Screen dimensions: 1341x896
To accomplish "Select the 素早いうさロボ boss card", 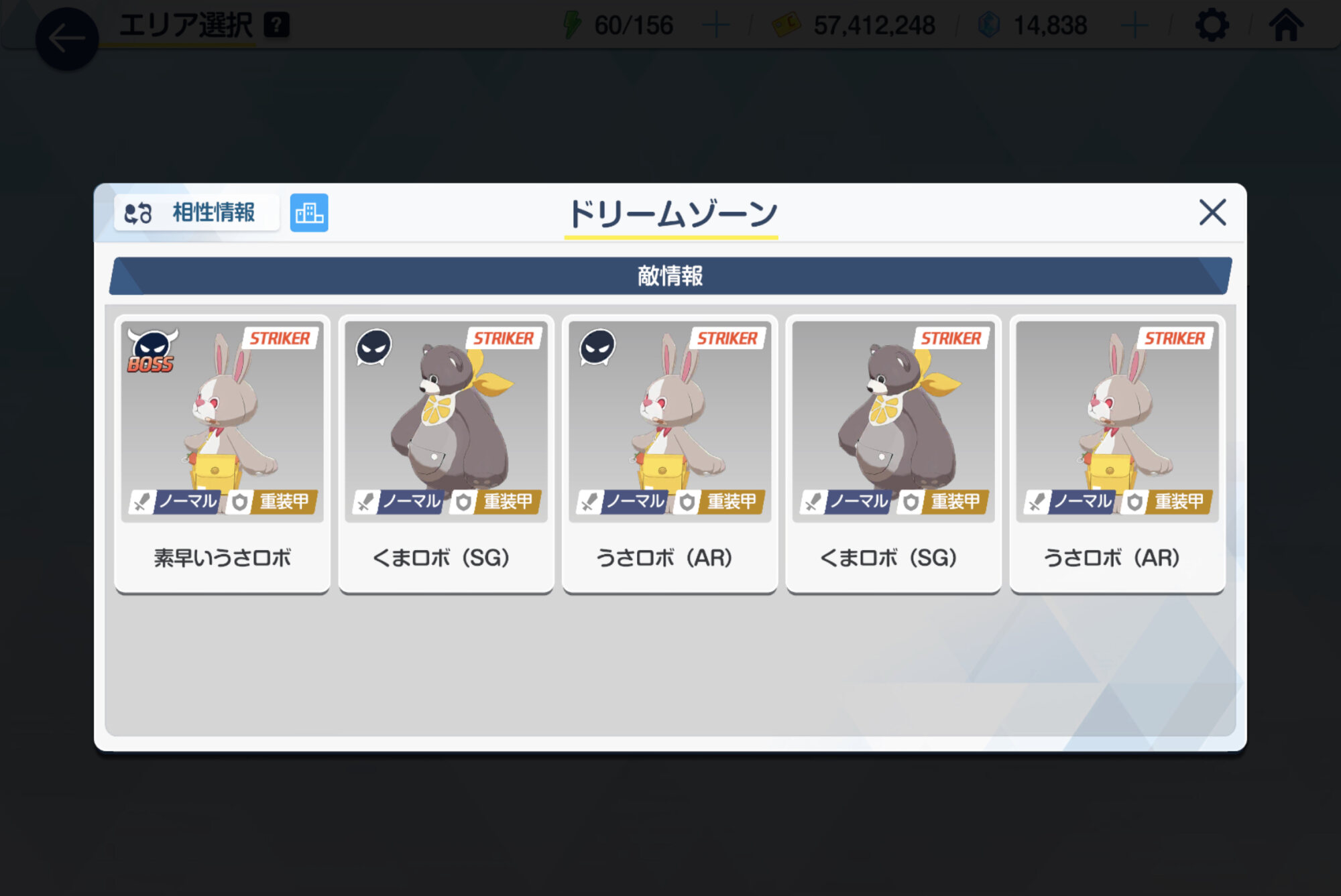I will point(222,454).
